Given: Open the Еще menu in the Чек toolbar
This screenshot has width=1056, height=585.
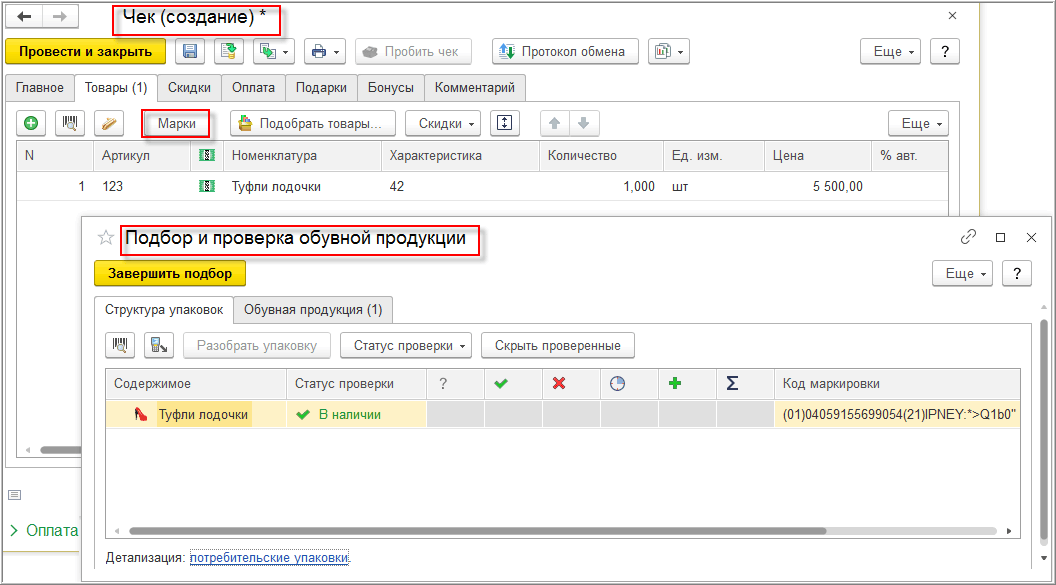Looking at the screenshot, I should 890,51.
